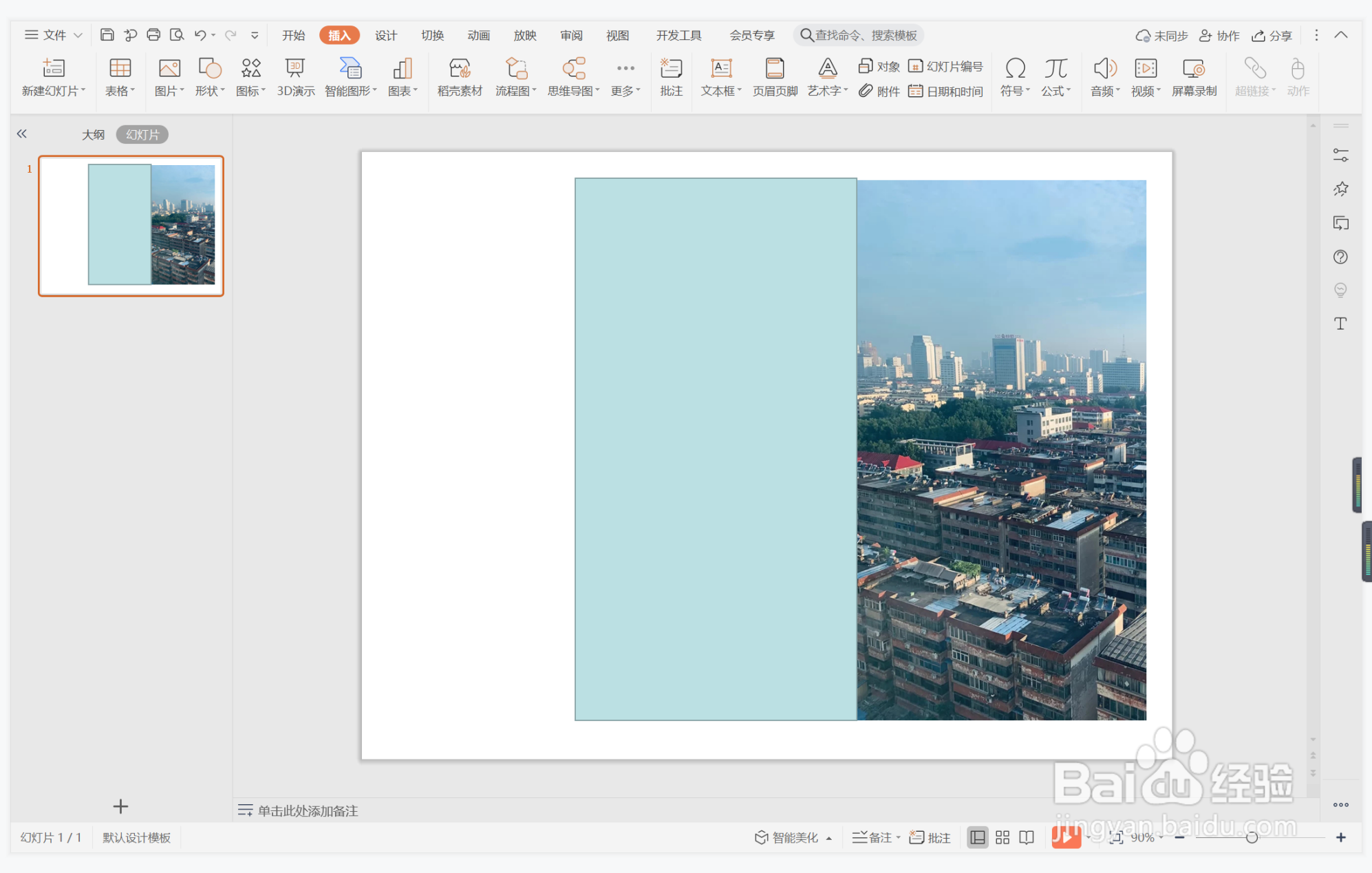Insert 幻灯片编号 slide number

(946, 66)
